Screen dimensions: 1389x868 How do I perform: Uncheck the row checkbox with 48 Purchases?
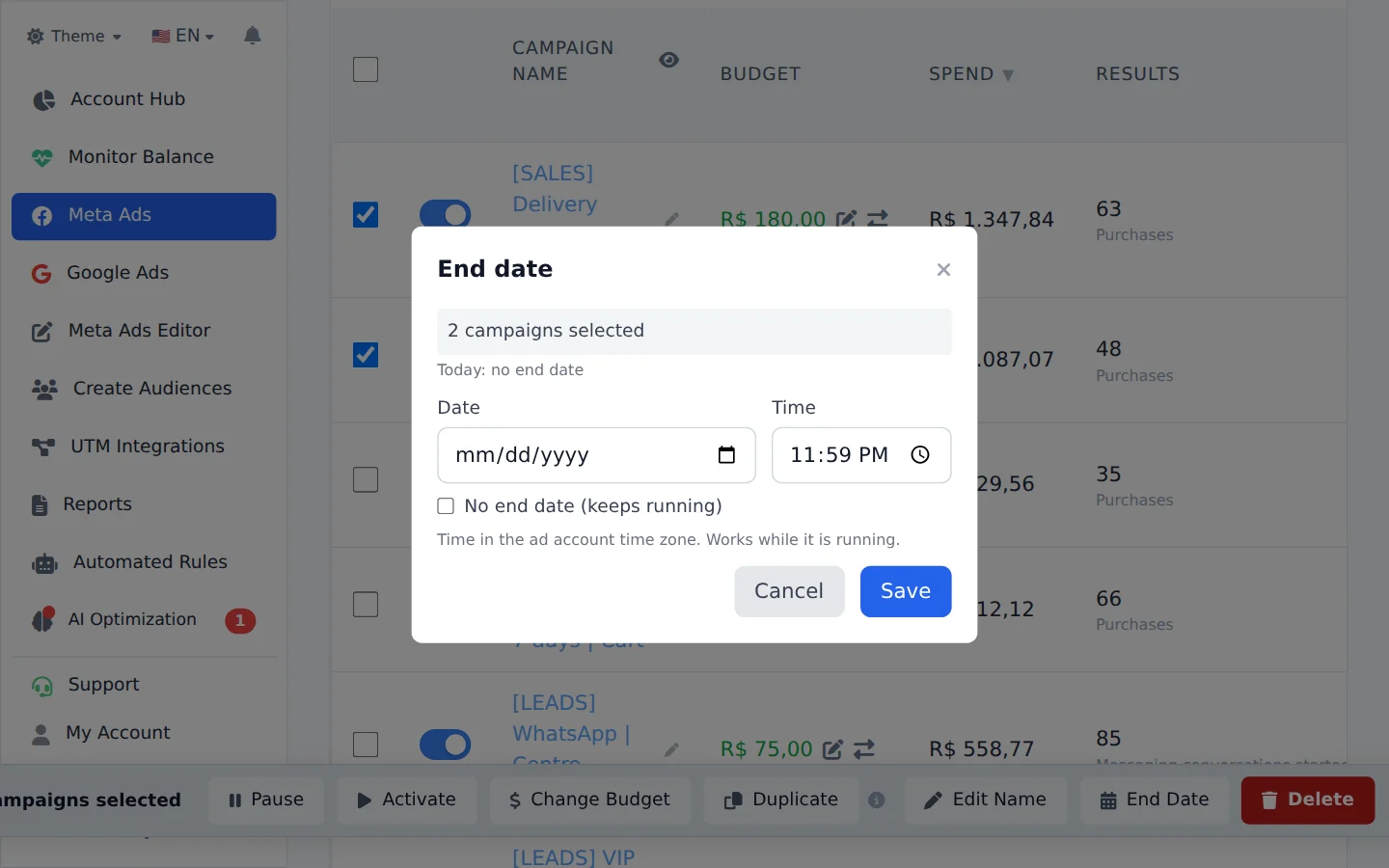366,355
